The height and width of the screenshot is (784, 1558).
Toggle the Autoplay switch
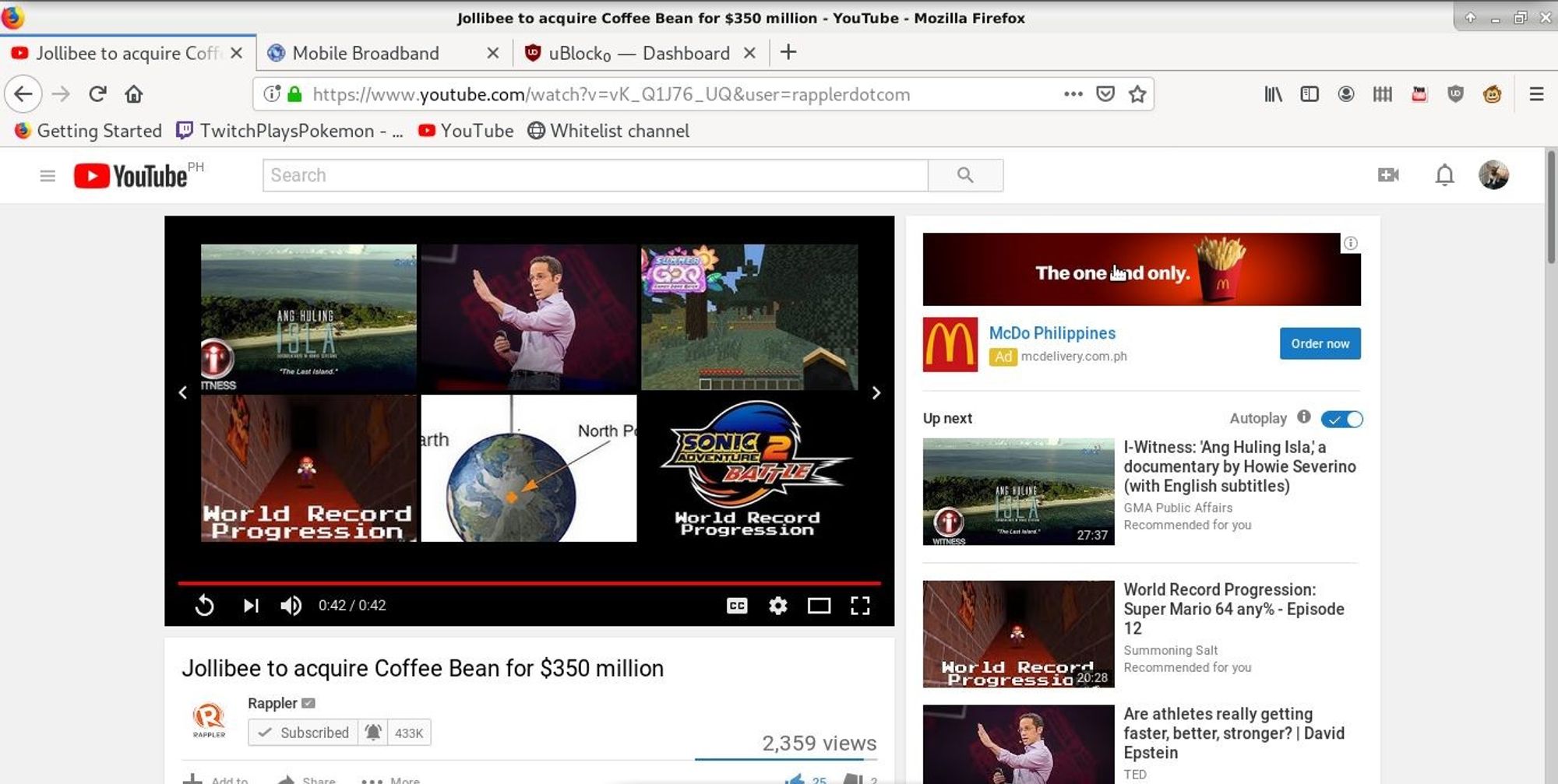1342,419
